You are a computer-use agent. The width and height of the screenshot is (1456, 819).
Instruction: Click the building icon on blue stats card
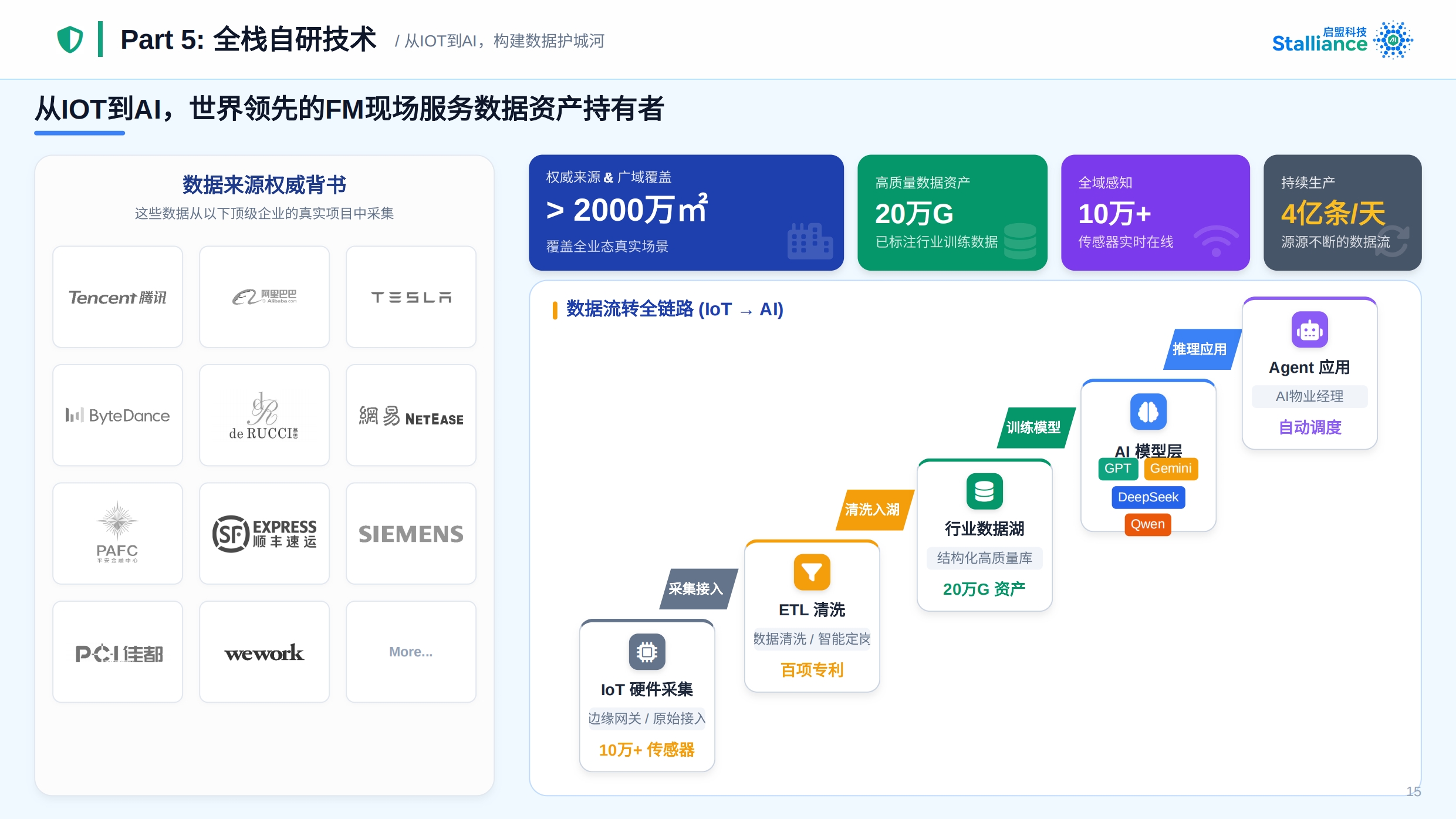coord(809,241)
